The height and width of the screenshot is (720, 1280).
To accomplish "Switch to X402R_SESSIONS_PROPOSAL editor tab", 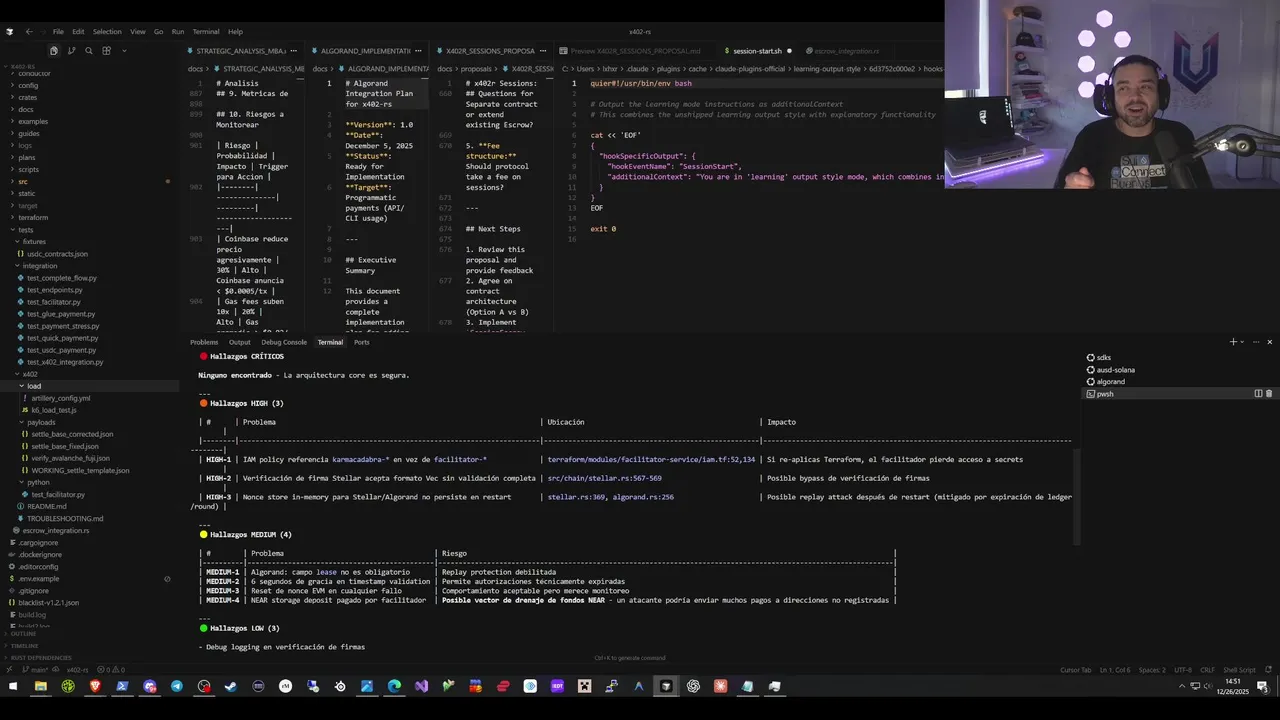I will tap(490, 50).
